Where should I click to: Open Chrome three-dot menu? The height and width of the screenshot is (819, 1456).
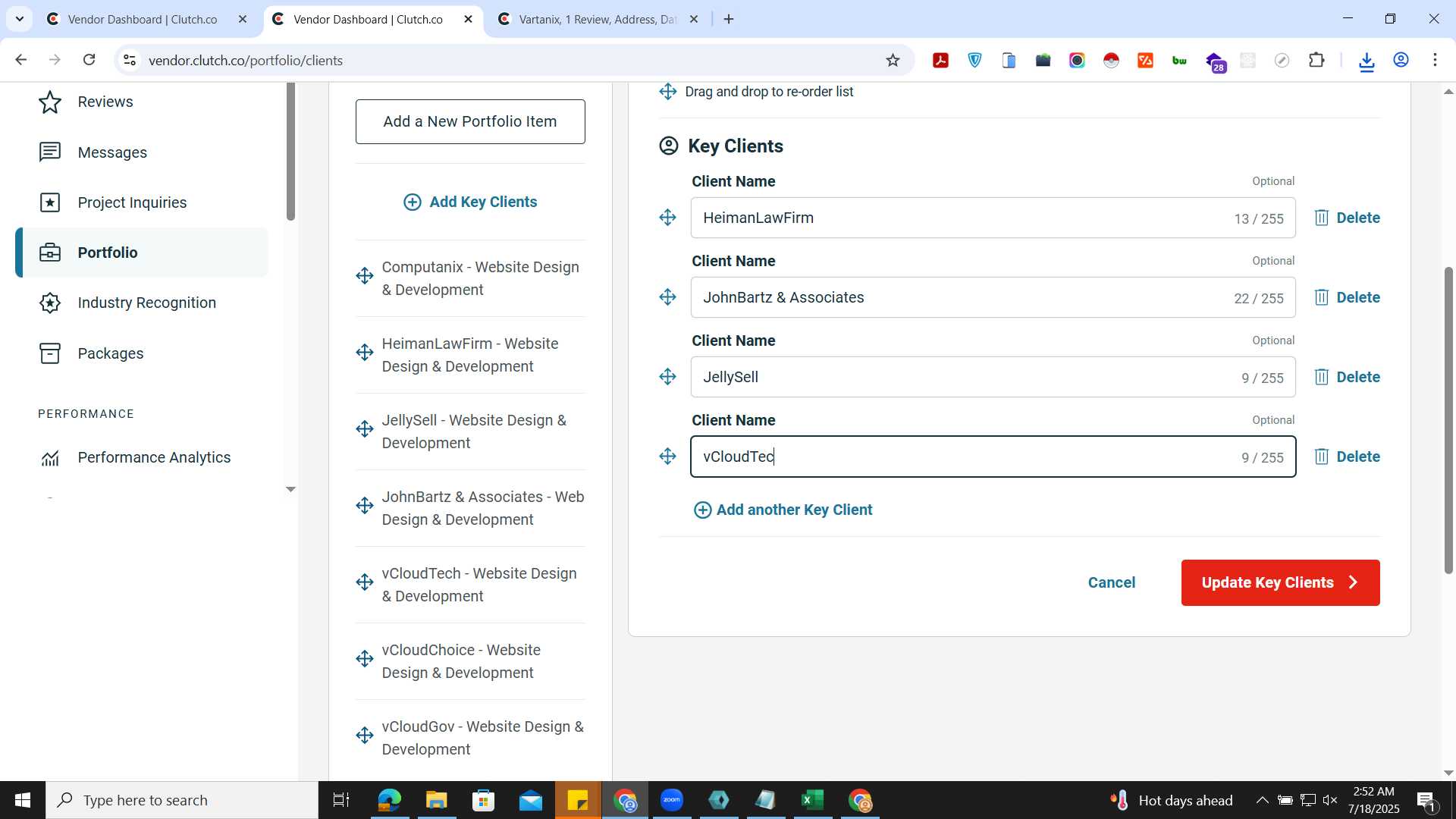coord(1435,60)
